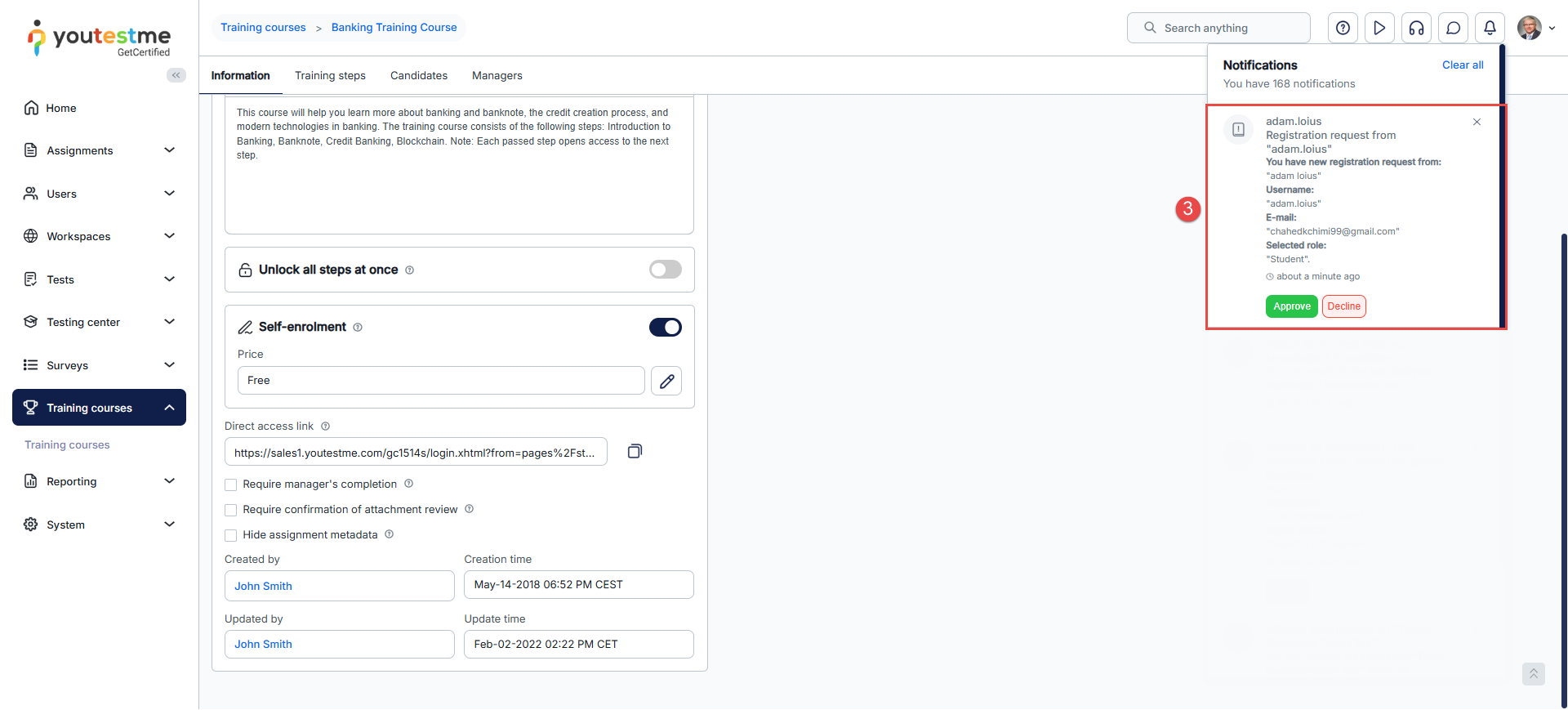This screenshot has width=1568, height=710.
Task: Click the headset support icon
Action: click(x=1416, y=28)
